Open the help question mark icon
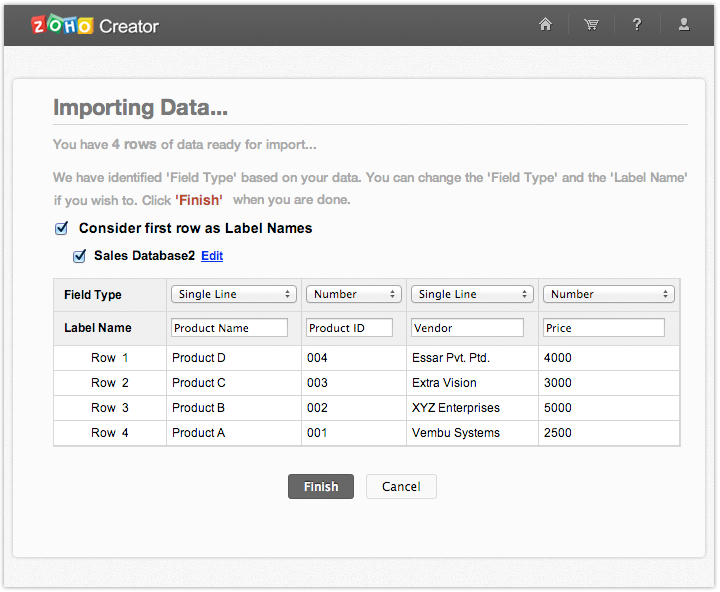This screenshot has width=720, height=592. [x=637, y=25]
